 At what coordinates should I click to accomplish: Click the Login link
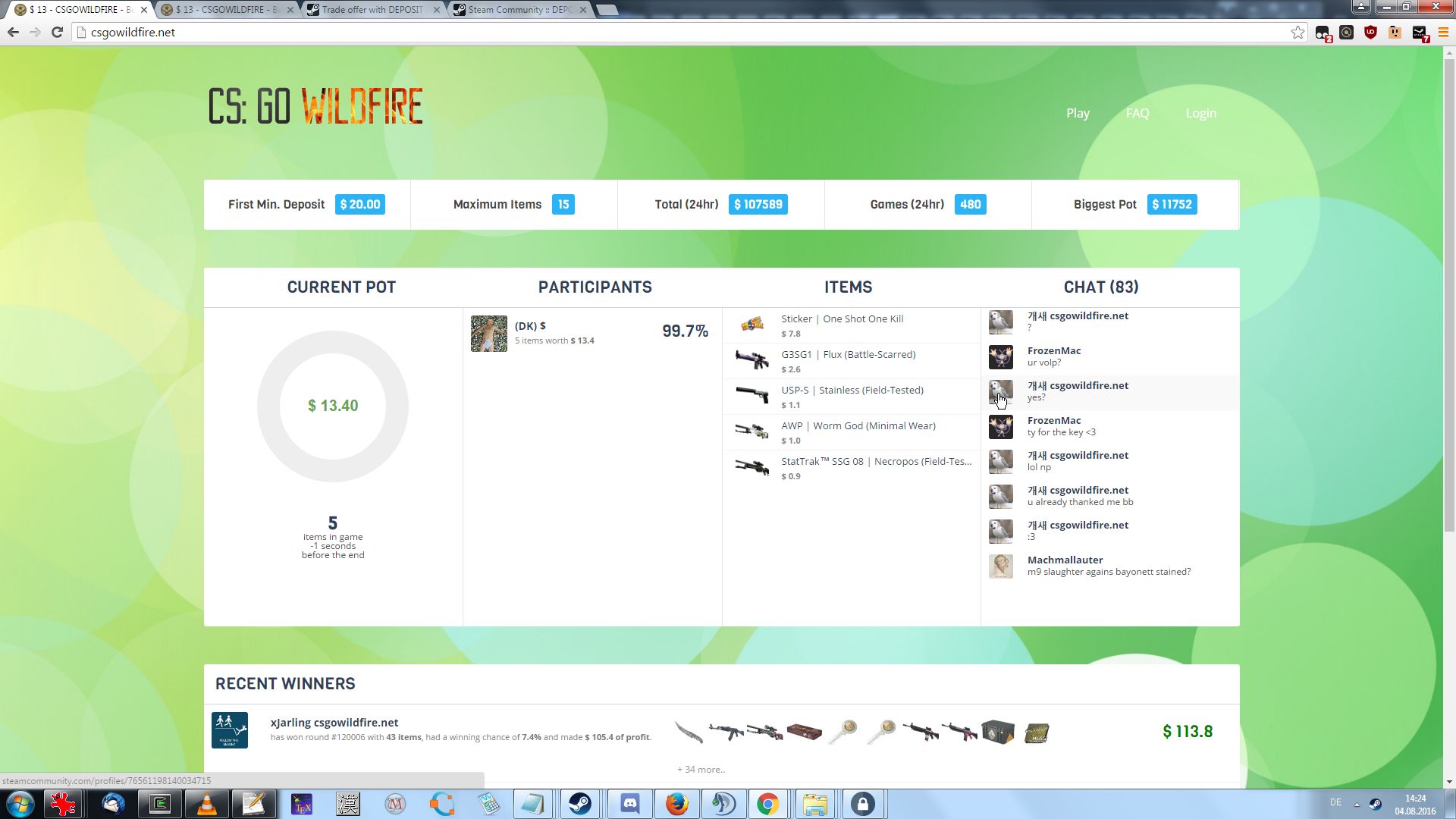[x=1200, y=113]
